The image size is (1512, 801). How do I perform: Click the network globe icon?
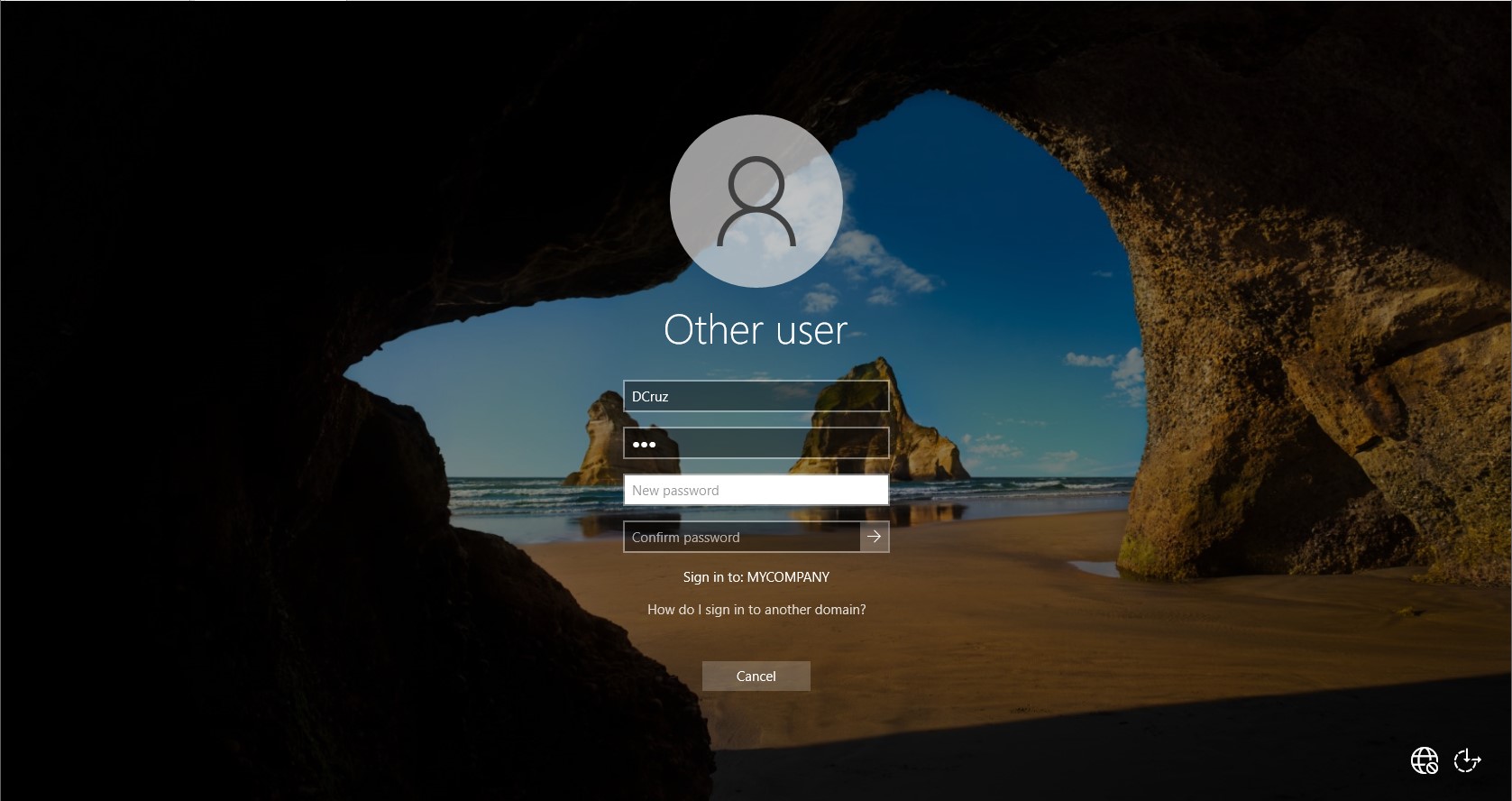[1424, 760]
